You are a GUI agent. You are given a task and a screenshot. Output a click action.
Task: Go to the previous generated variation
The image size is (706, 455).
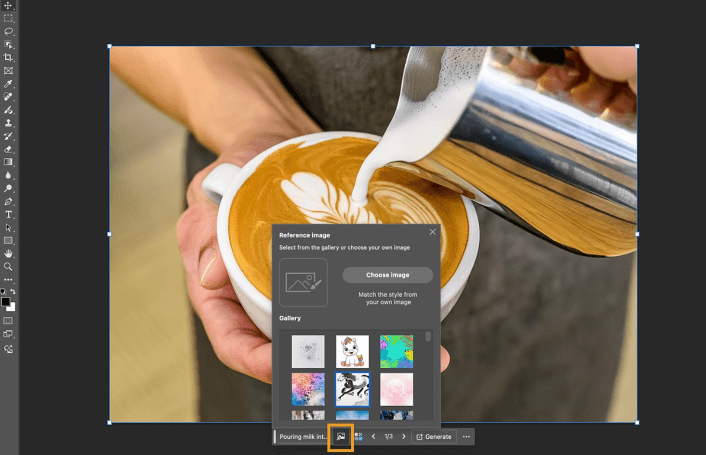pyautogui.click(x=373, y=437)
